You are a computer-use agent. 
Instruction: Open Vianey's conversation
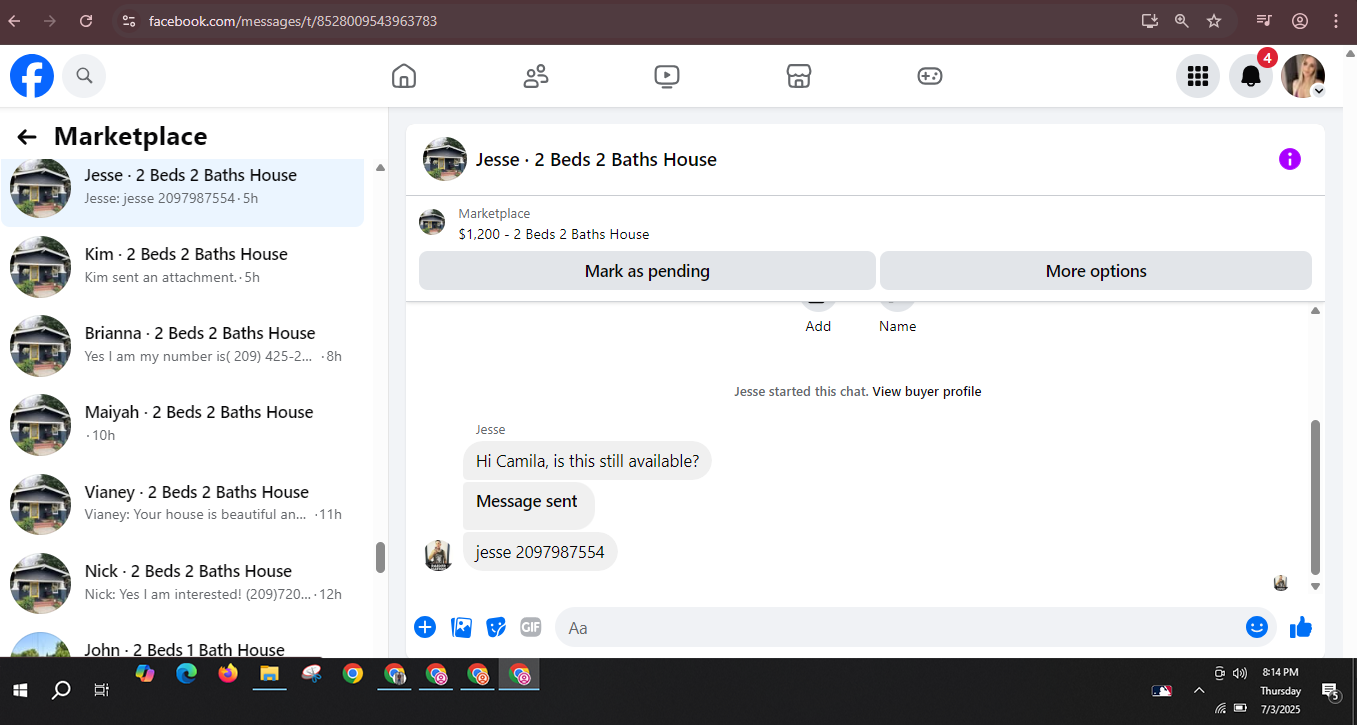click(x=182, y=504)
